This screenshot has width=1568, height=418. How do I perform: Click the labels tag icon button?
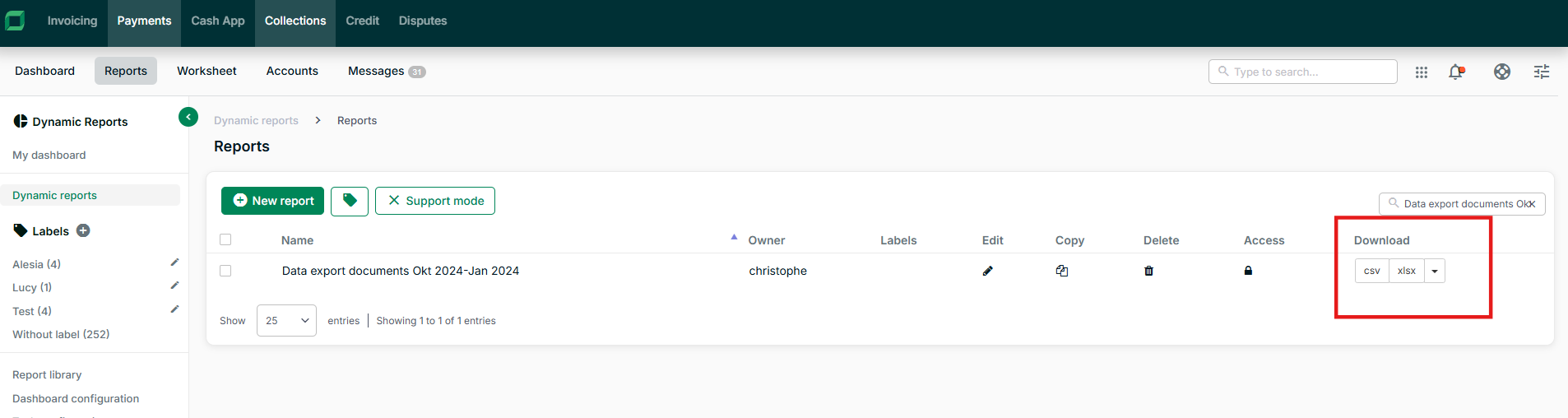tap(350, 201)
